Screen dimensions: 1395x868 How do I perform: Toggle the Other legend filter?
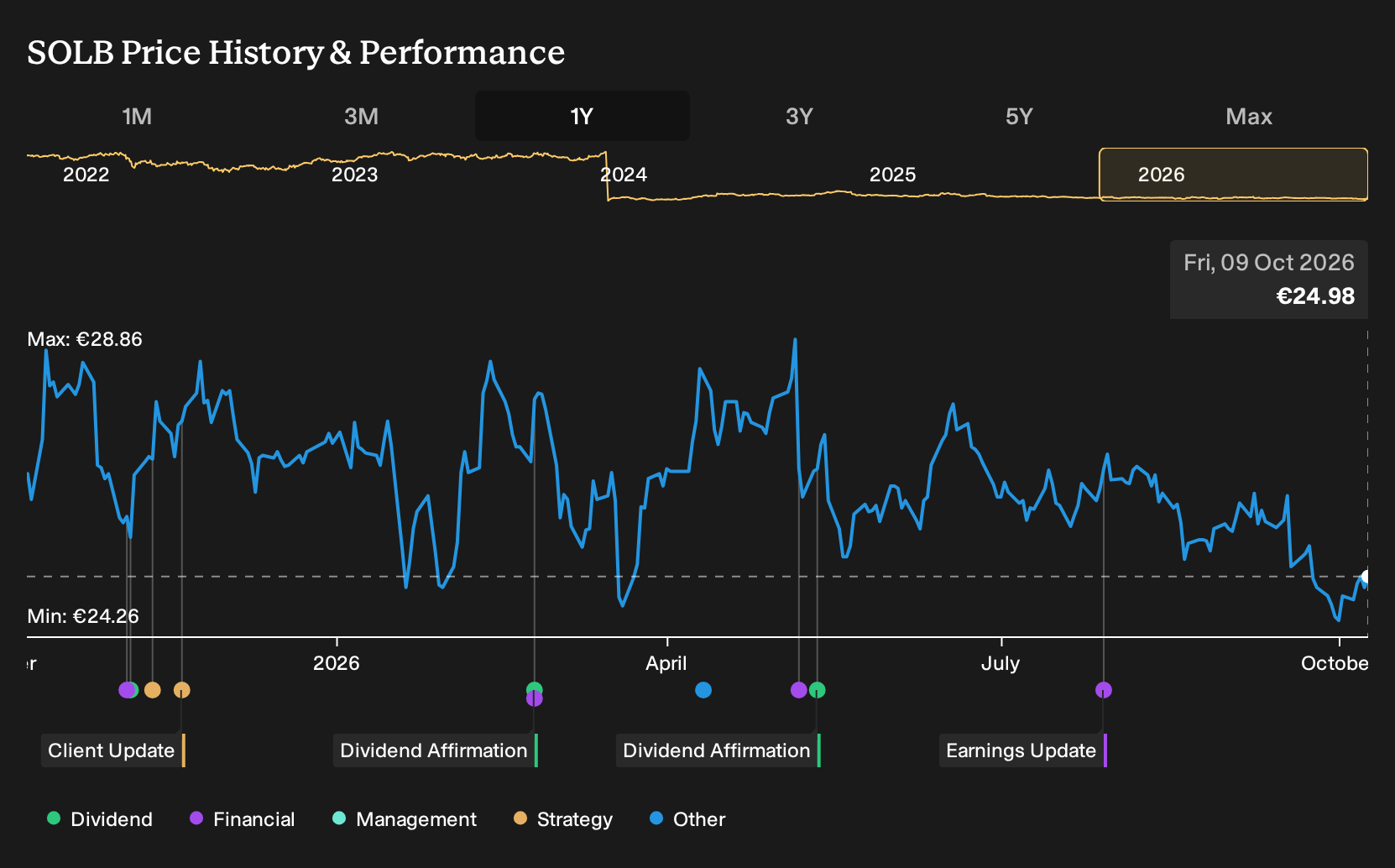(x=687, y=819)
